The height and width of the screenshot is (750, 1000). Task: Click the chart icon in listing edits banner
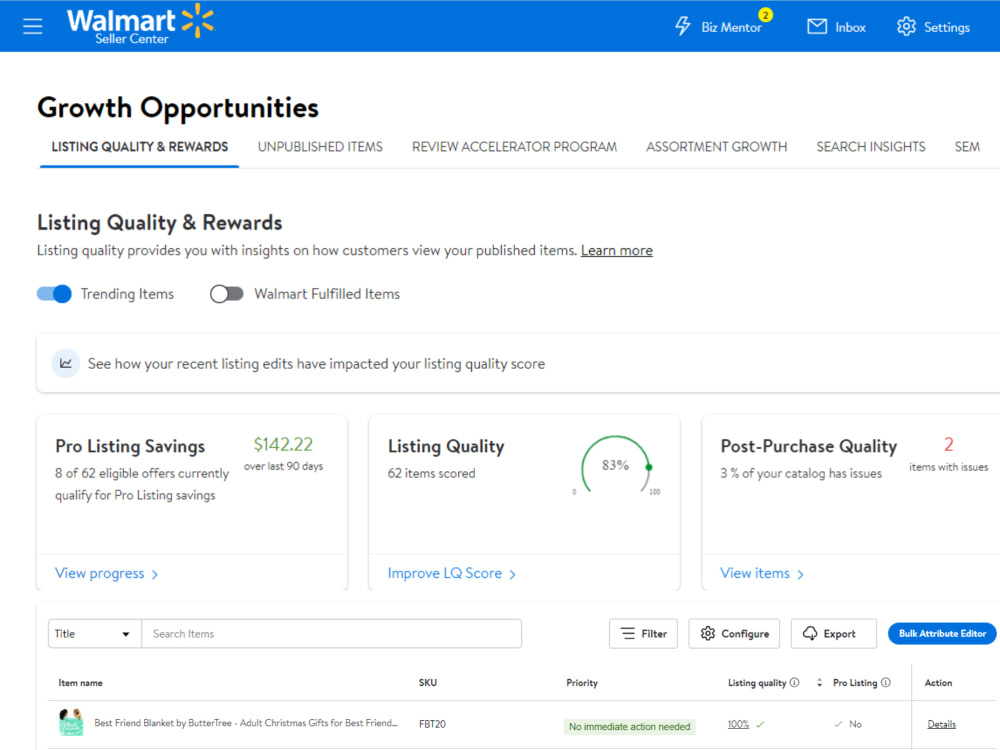66,364
